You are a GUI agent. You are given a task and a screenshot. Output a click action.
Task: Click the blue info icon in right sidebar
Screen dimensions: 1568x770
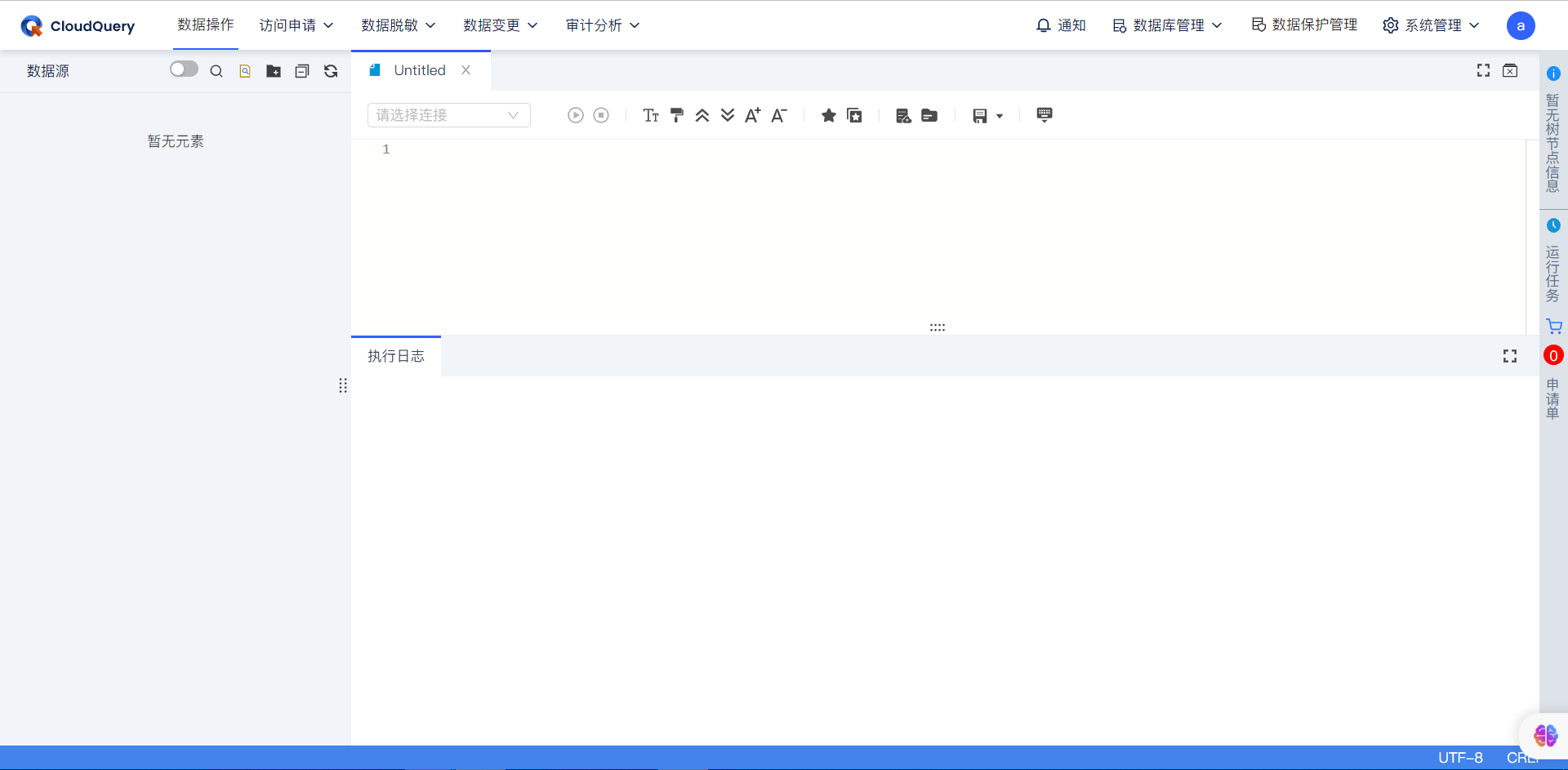coord(1553,73)
